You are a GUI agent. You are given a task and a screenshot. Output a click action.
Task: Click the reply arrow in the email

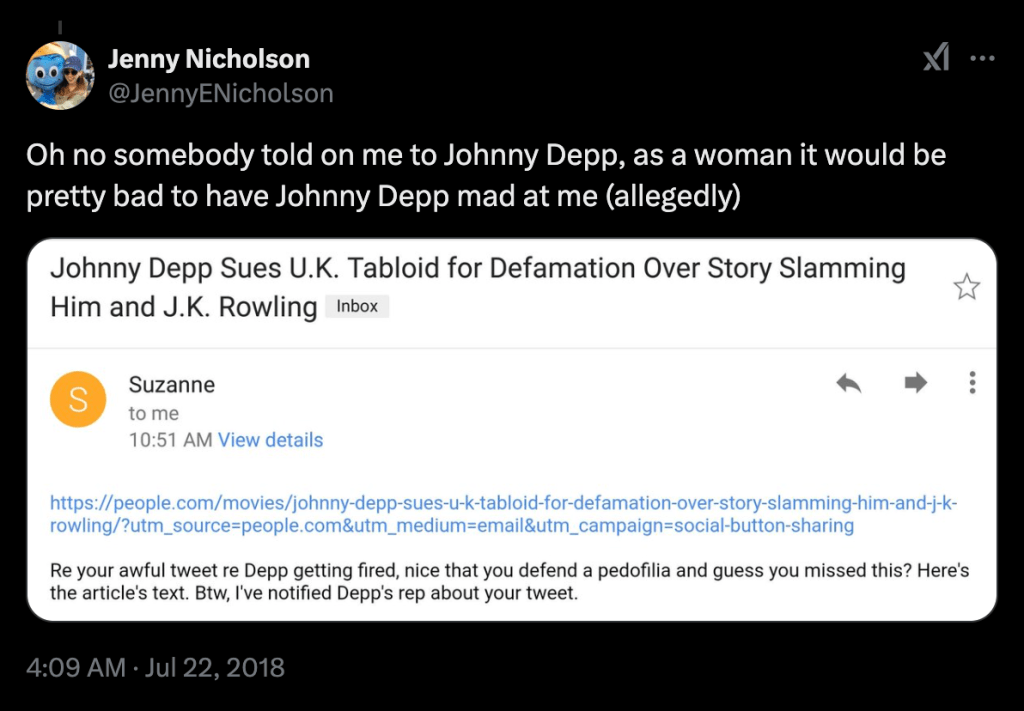(x=849, y=383)
